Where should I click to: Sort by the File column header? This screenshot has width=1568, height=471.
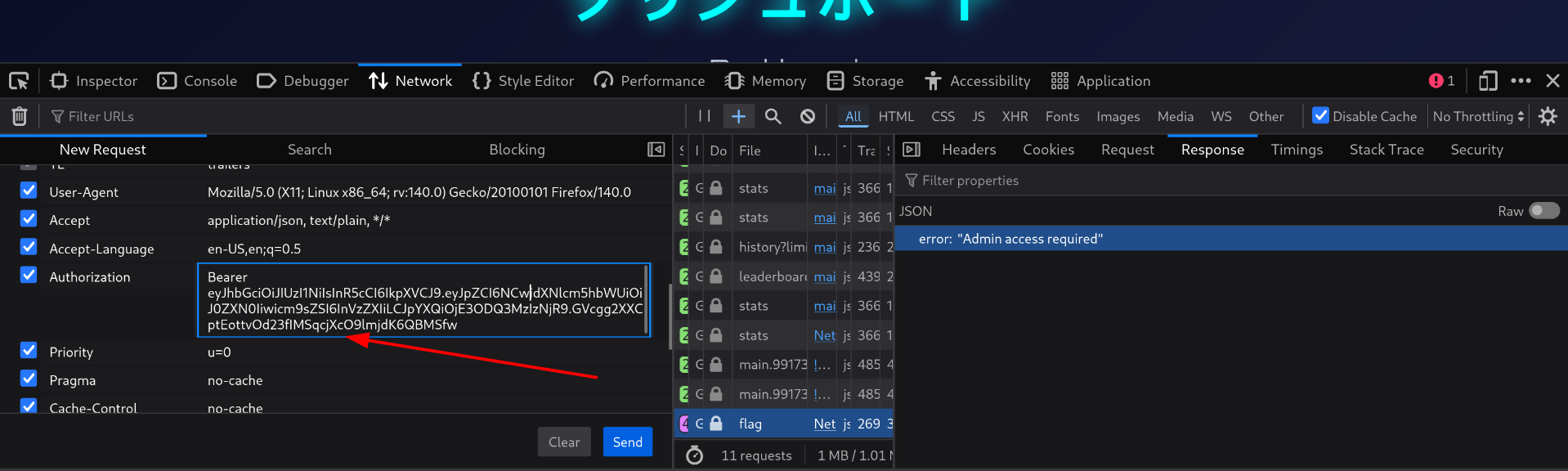point(769,150)
